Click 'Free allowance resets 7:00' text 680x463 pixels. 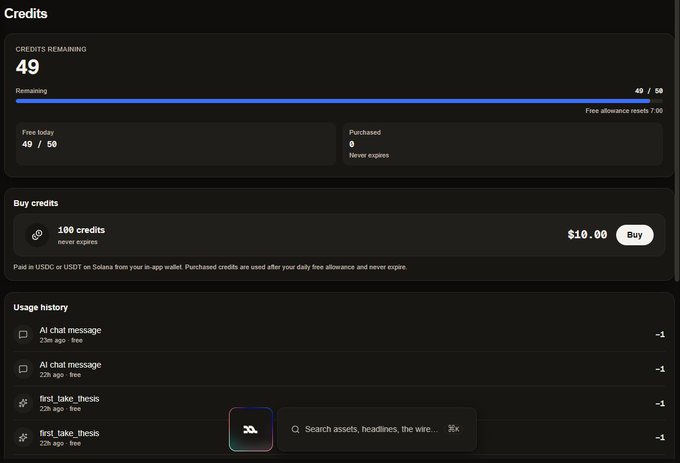pyautogui.click(x=624, y=111)
